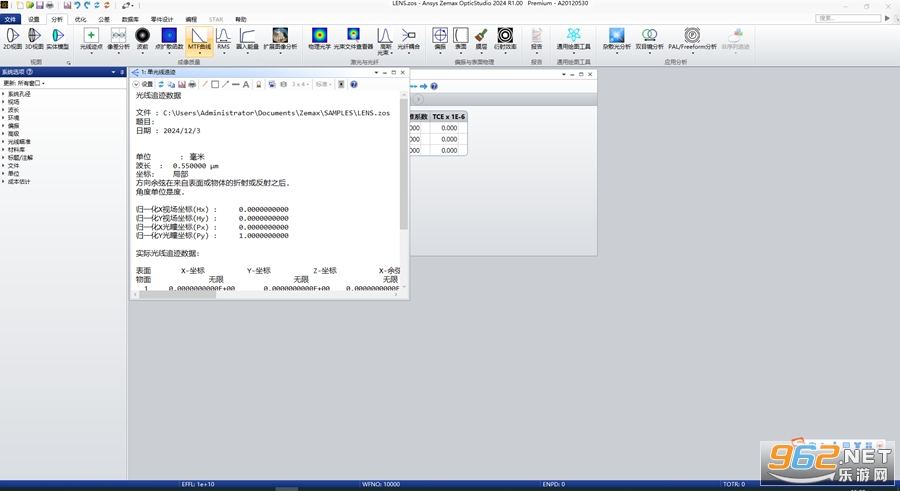Select the file path line ending LENS.zos

pyautogui.click(x=263, y=113)
